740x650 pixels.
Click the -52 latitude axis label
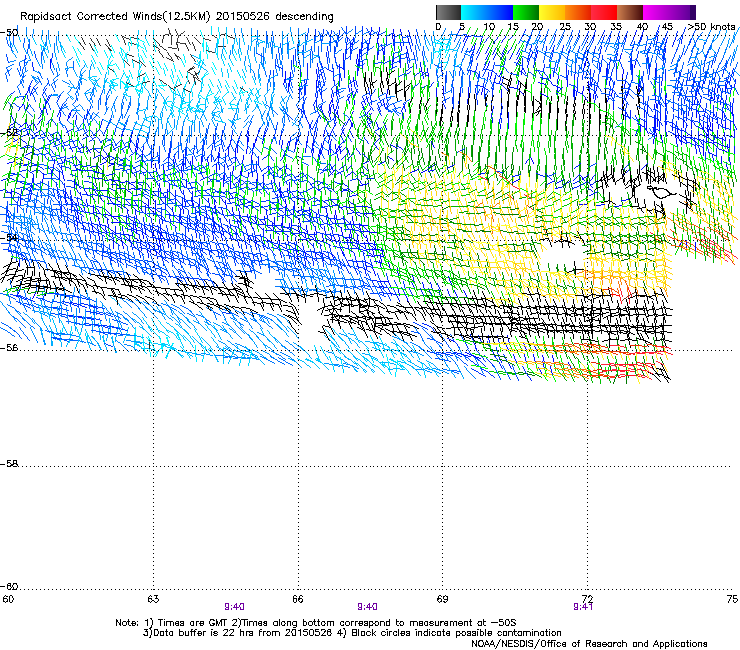coord(9,133)
